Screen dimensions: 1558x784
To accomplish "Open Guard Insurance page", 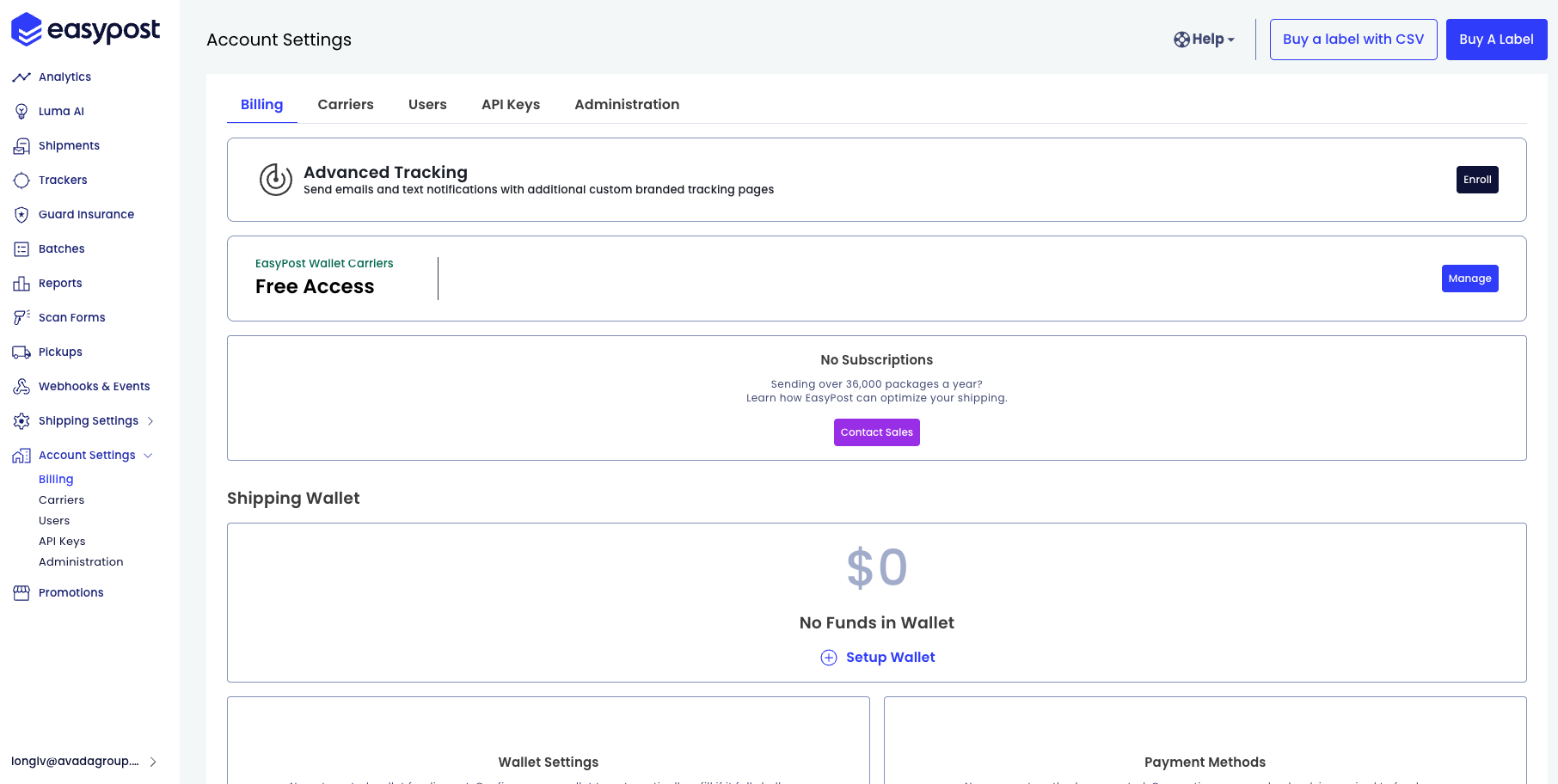I will (x=86, y=215).
